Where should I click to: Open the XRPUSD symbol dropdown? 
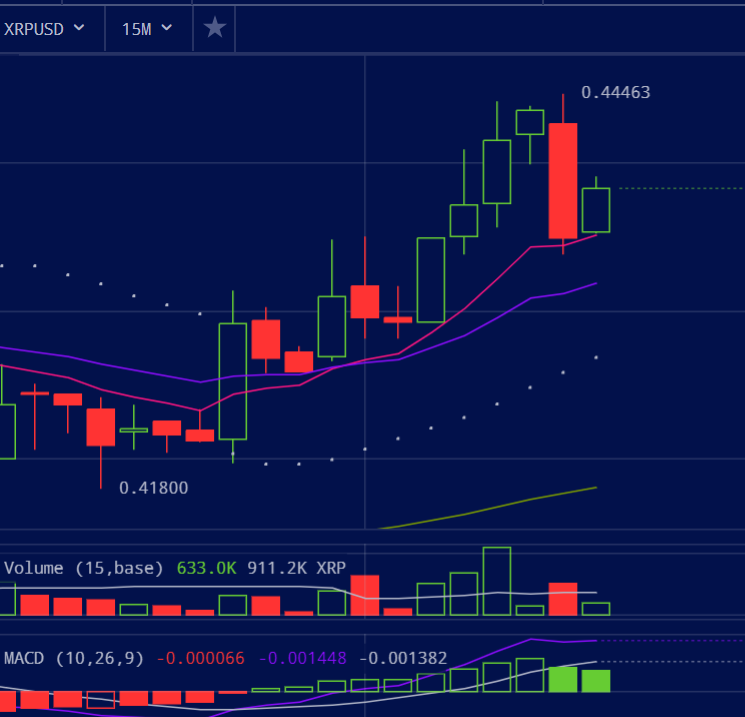tap(44, 29)
